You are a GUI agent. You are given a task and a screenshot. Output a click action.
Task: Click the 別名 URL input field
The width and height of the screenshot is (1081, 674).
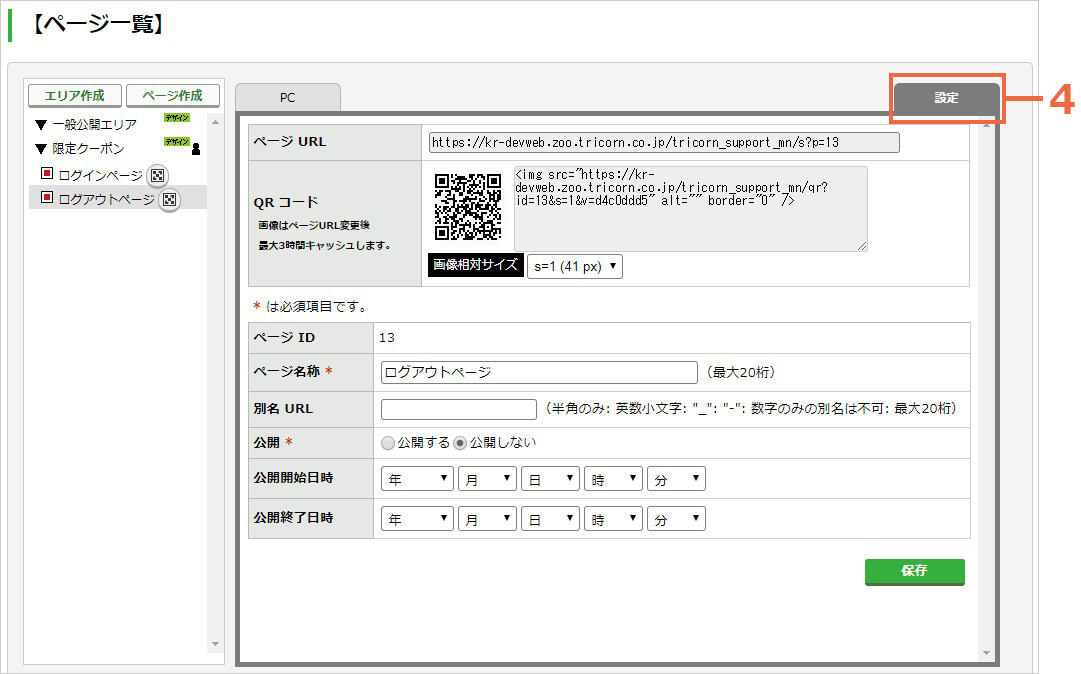click(458, 409)
